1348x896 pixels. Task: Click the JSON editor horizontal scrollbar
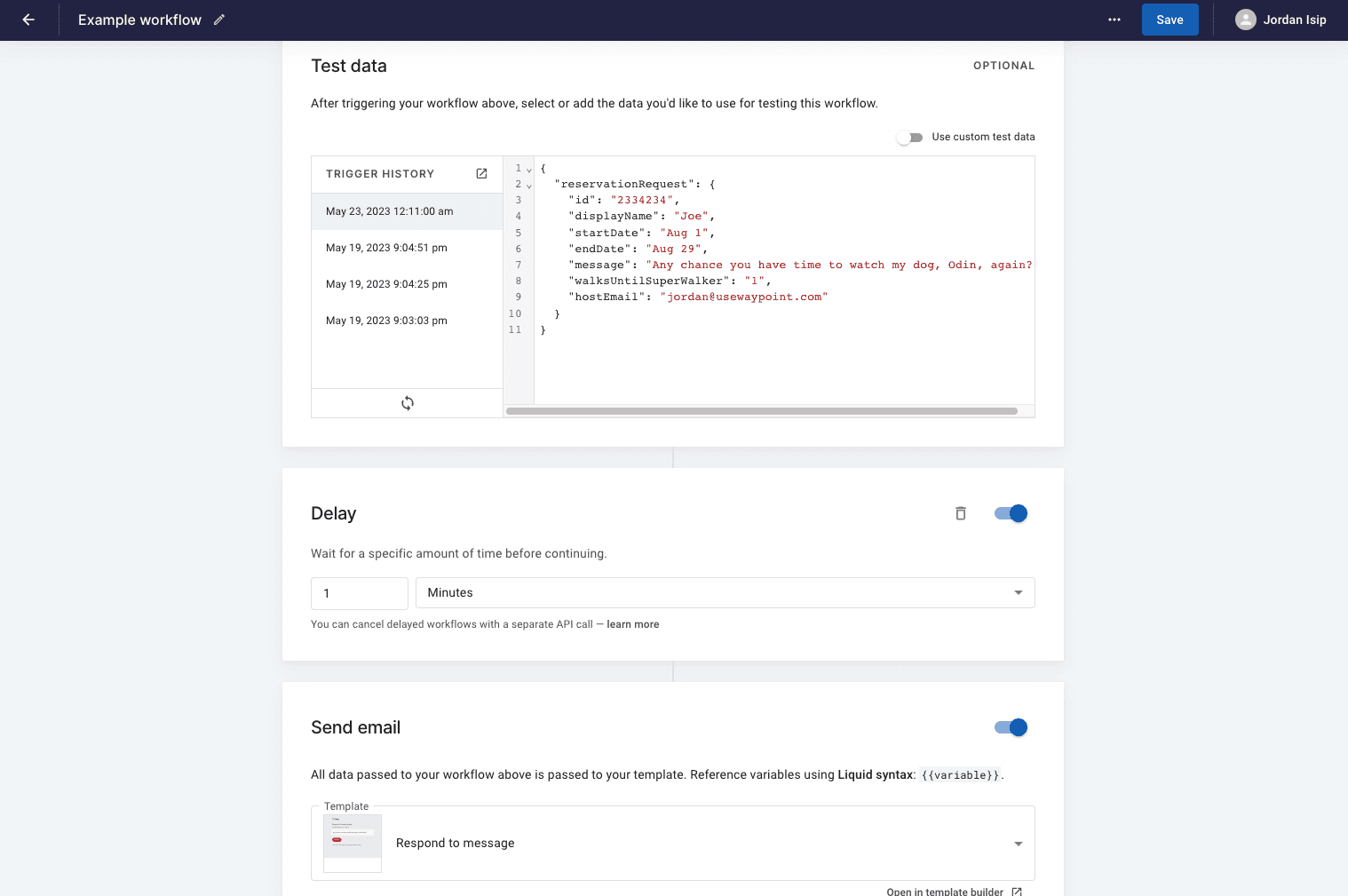762,410
